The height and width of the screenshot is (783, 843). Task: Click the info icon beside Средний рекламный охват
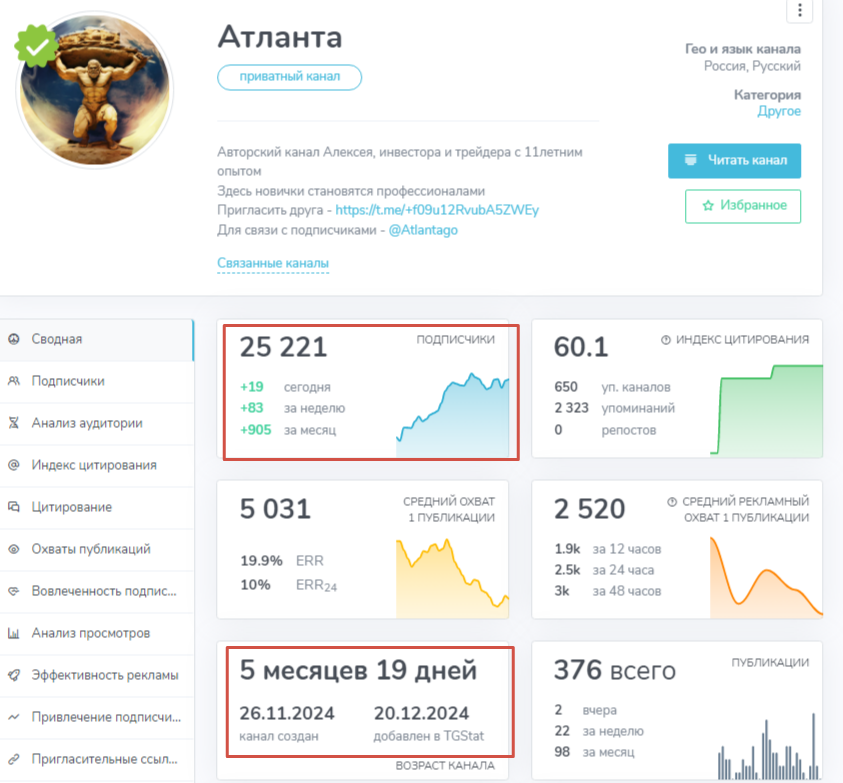(672, 502)
